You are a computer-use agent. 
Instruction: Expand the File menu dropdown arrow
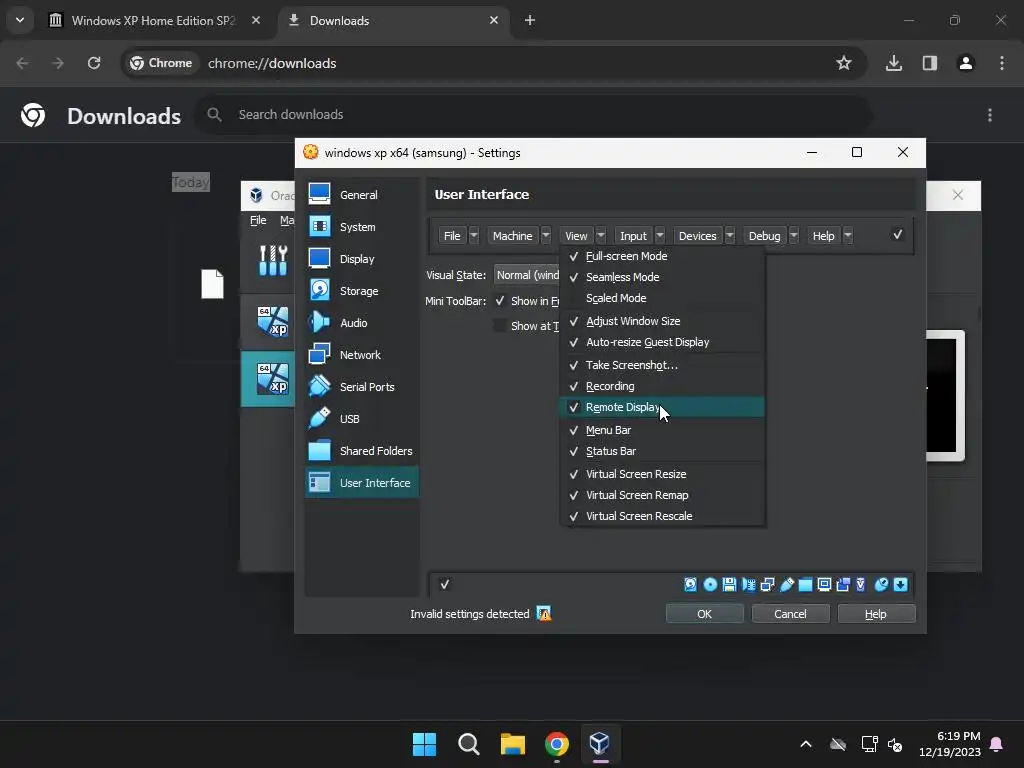tap(474, 236)
